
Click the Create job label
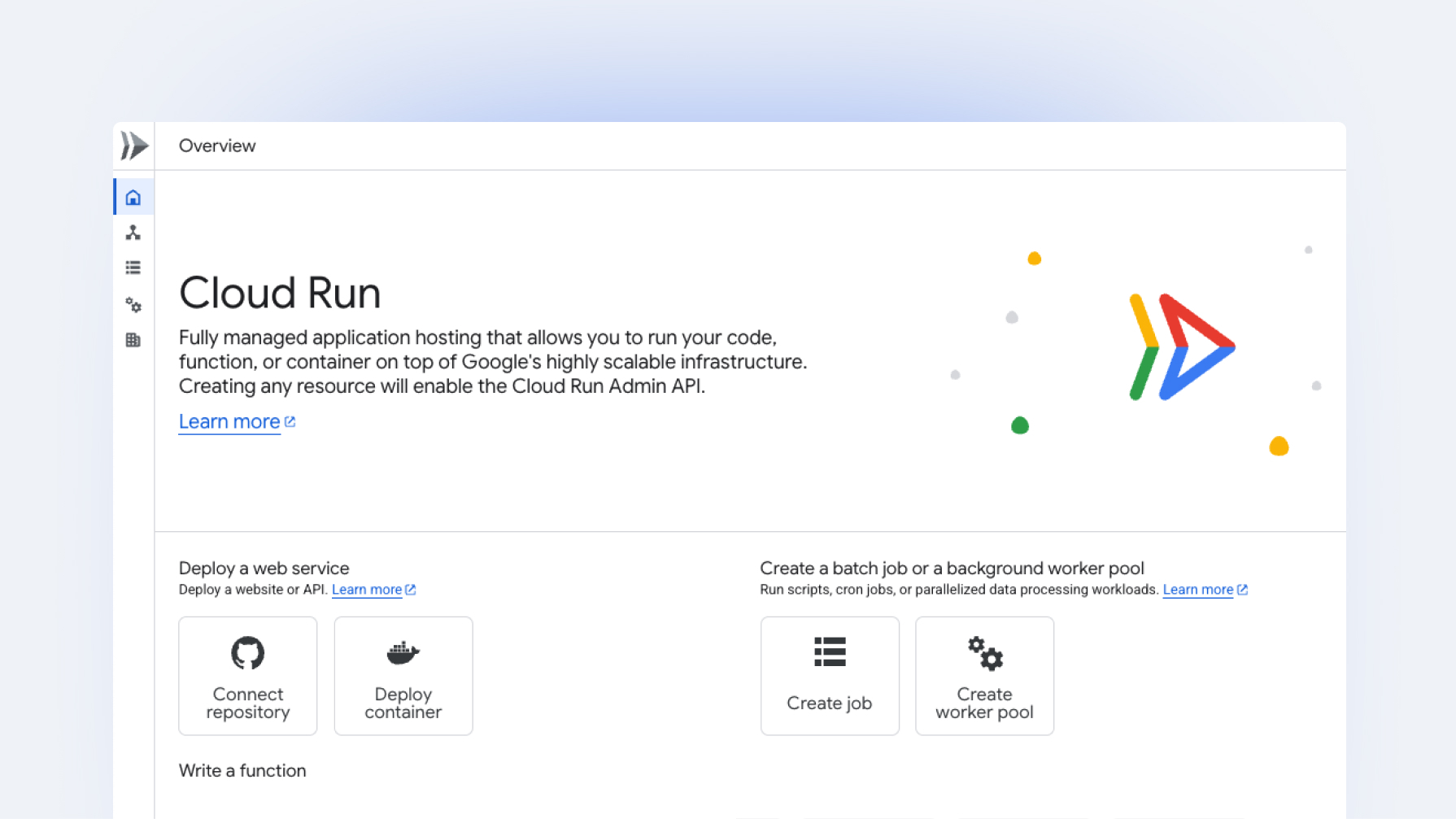(830, 703)
